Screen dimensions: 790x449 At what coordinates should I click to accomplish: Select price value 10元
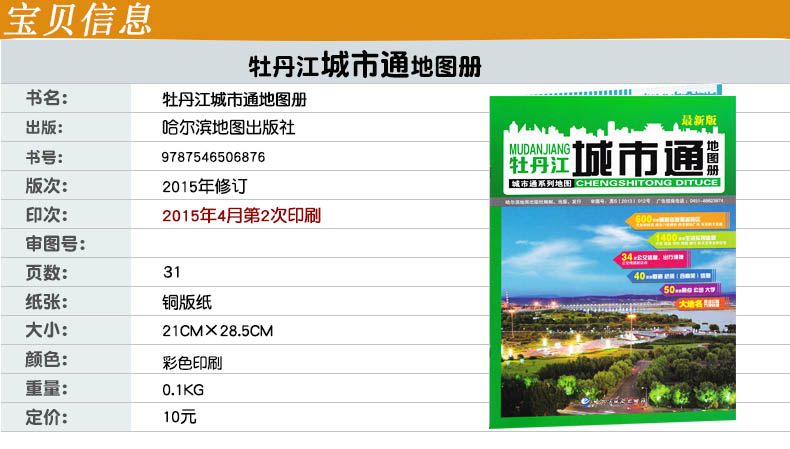point(179,417)
